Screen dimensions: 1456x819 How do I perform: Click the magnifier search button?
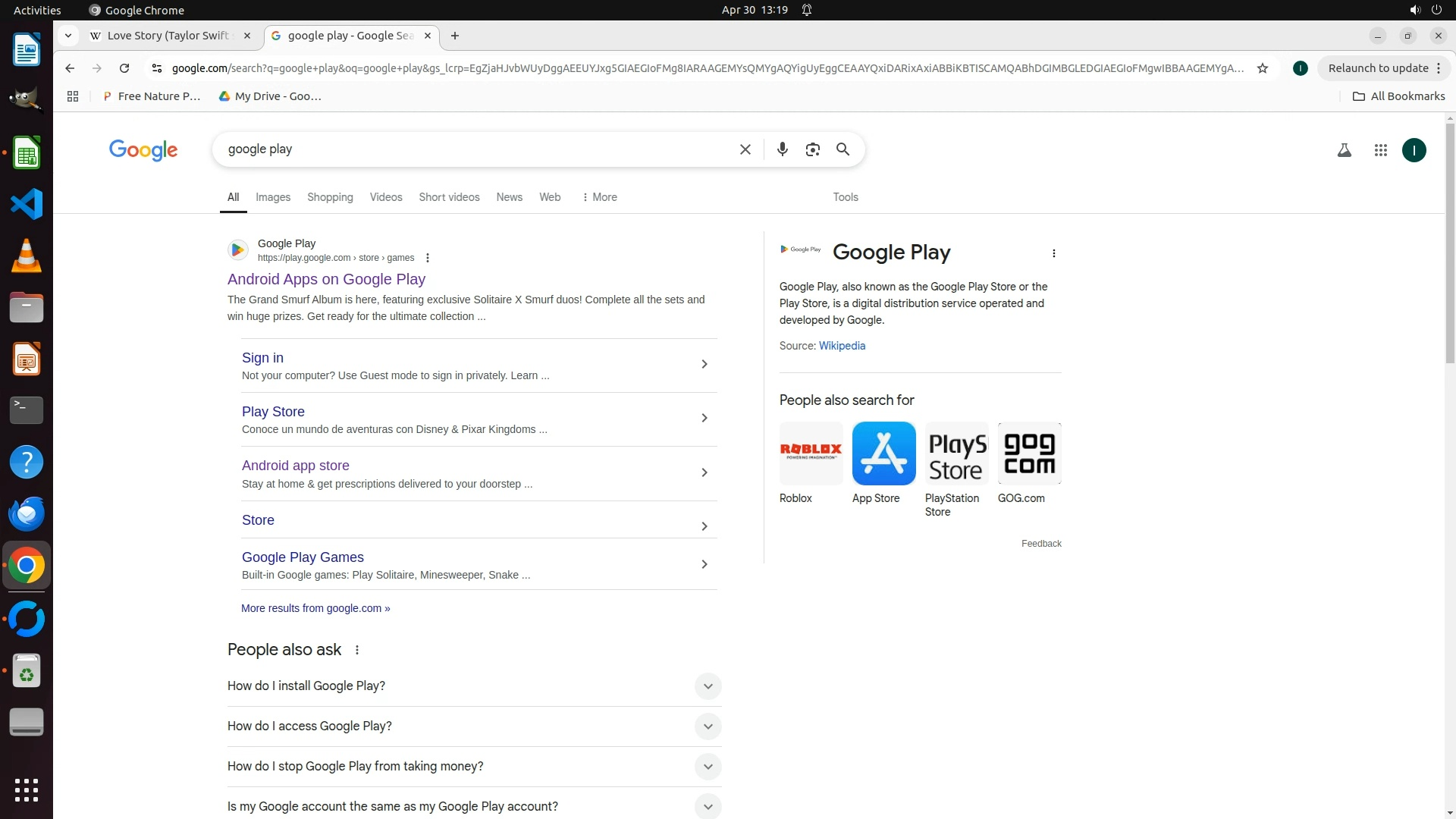(843, 149)
